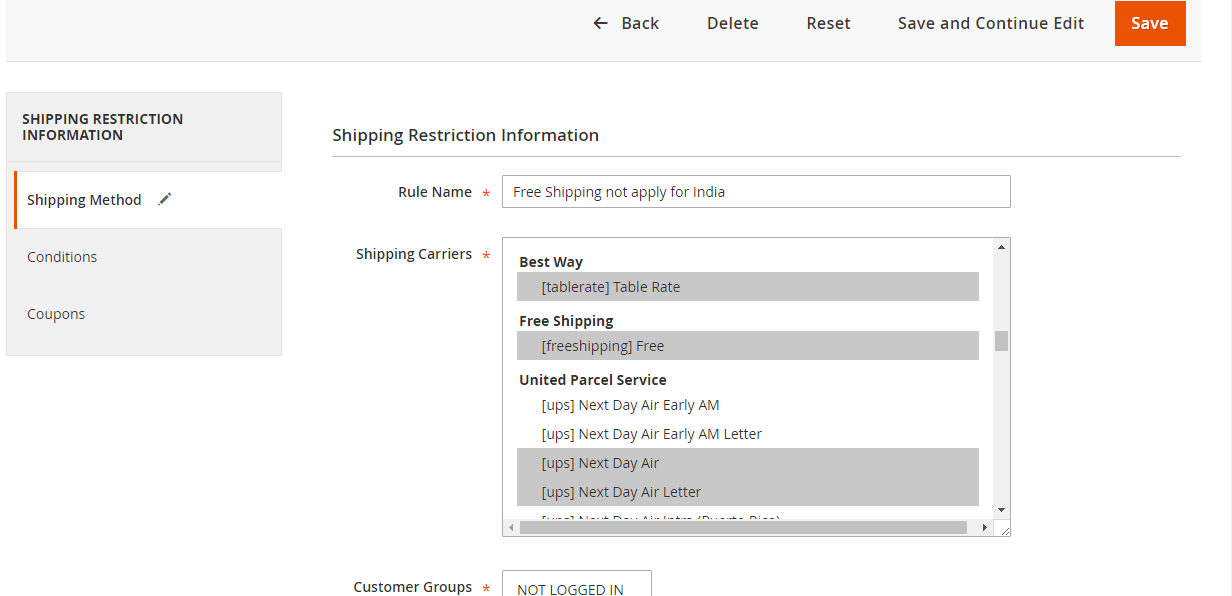Grab the resize handle of carriers list

coord(1003,529)
